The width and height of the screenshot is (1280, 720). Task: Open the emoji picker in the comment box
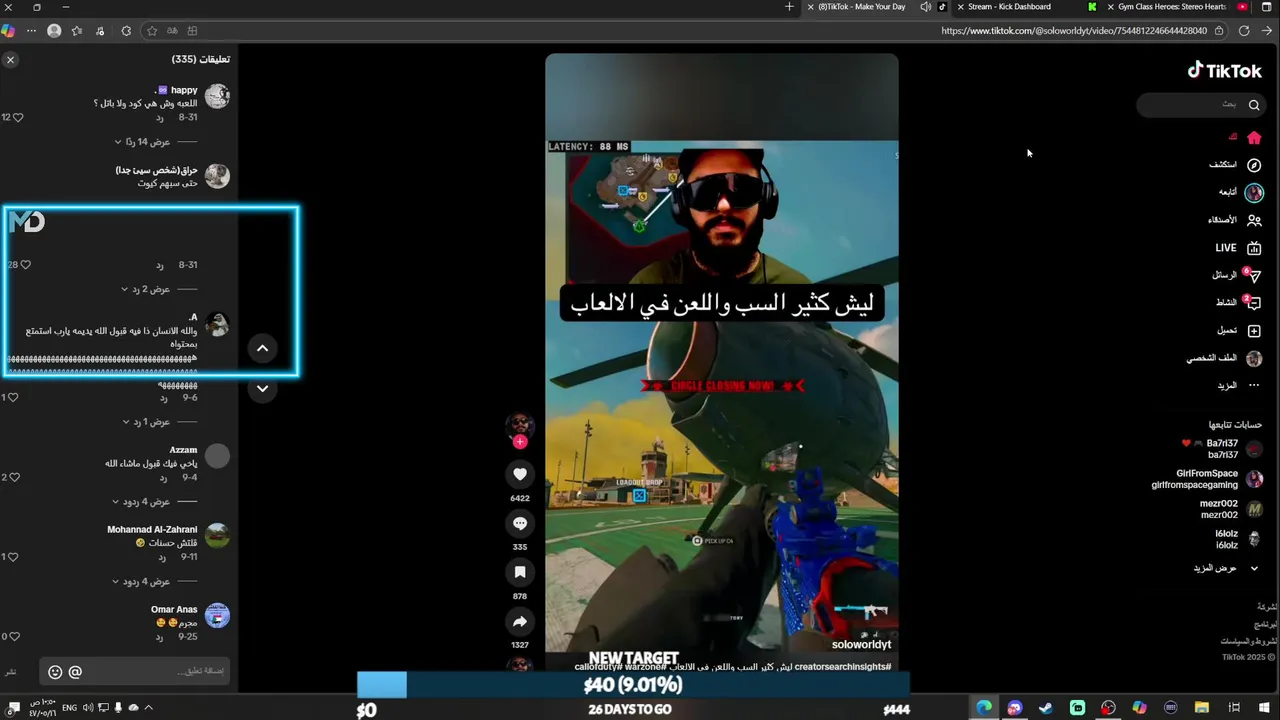tap(55, 672)
